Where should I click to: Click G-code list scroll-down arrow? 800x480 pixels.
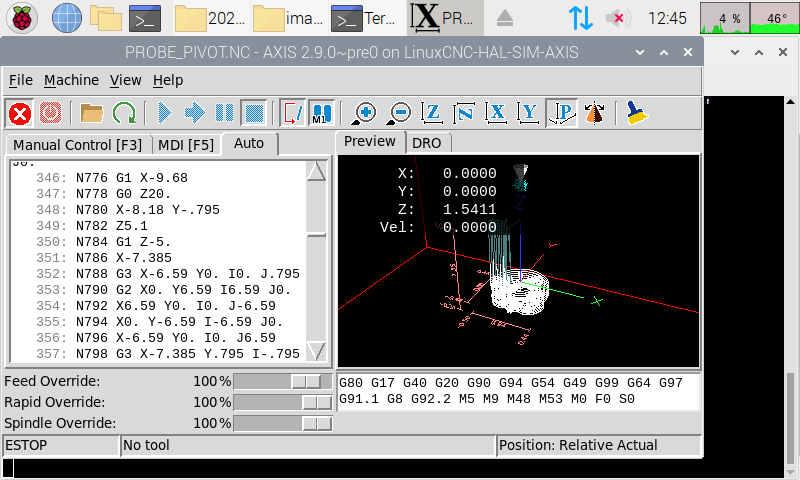pos(316,351)
